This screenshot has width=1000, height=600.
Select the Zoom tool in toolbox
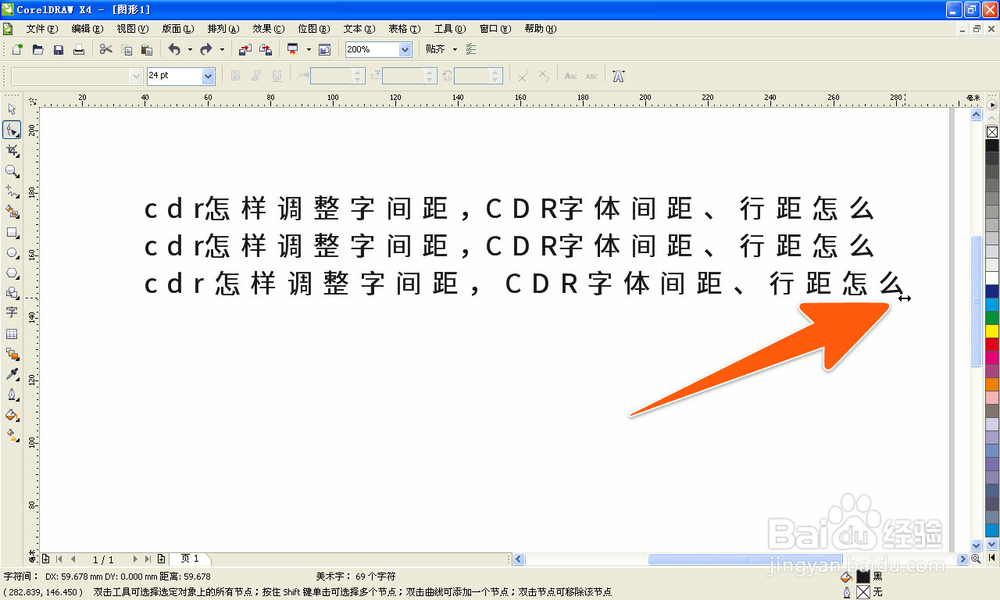(11, 171)
